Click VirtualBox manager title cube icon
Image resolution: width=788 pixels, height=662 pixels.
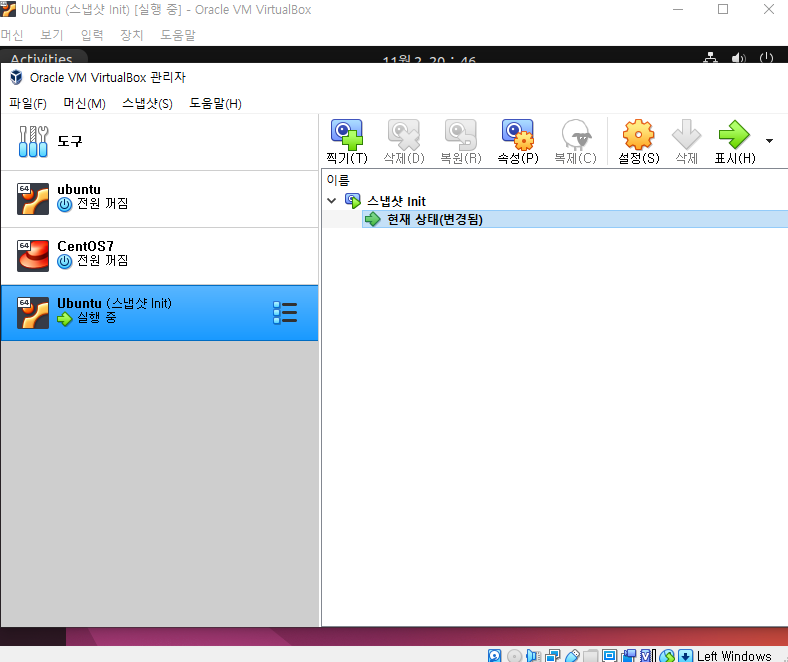point(16,77)
